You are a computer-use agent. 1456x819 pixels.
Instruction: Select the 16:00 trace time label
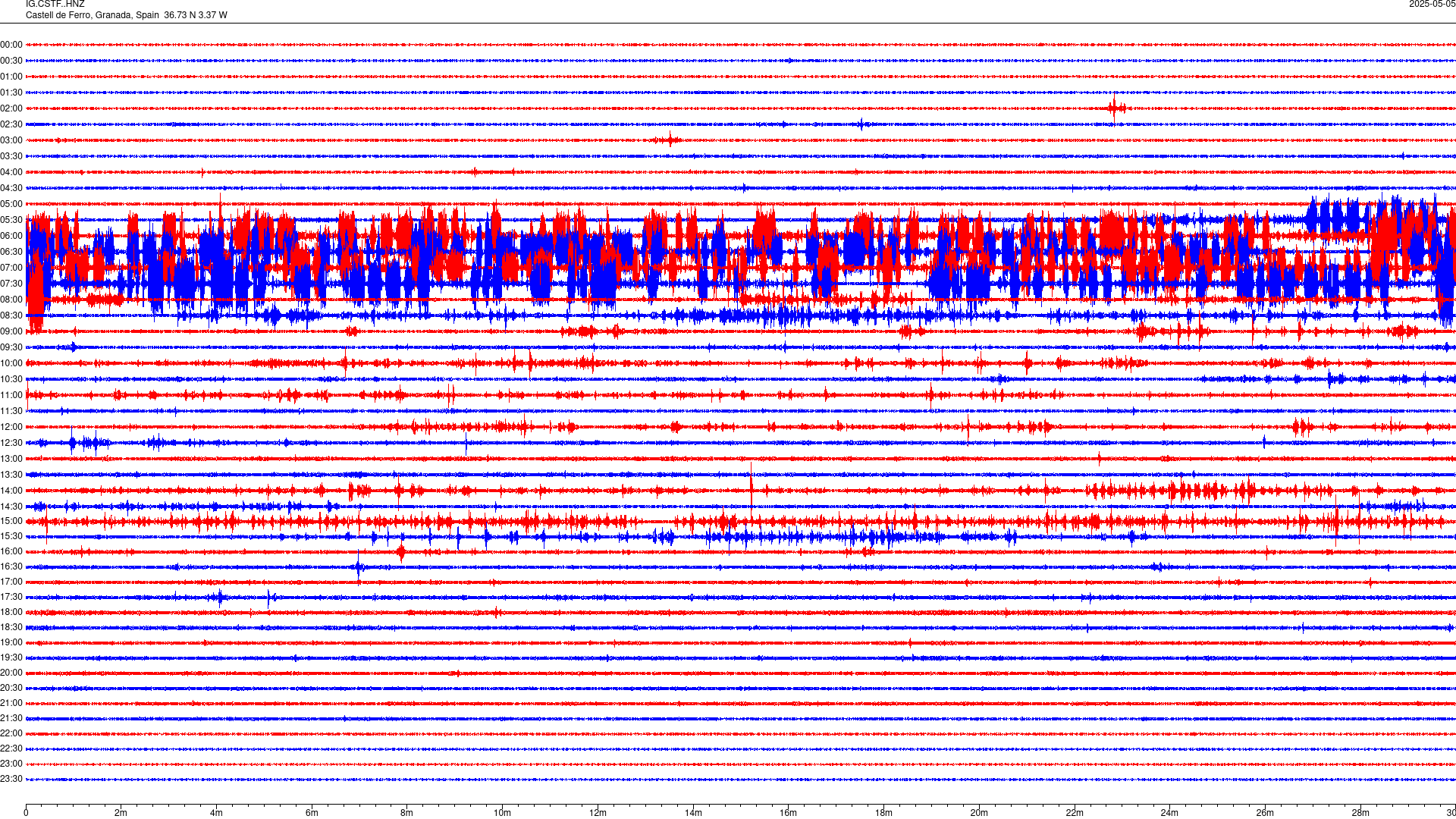click(11, 551)
